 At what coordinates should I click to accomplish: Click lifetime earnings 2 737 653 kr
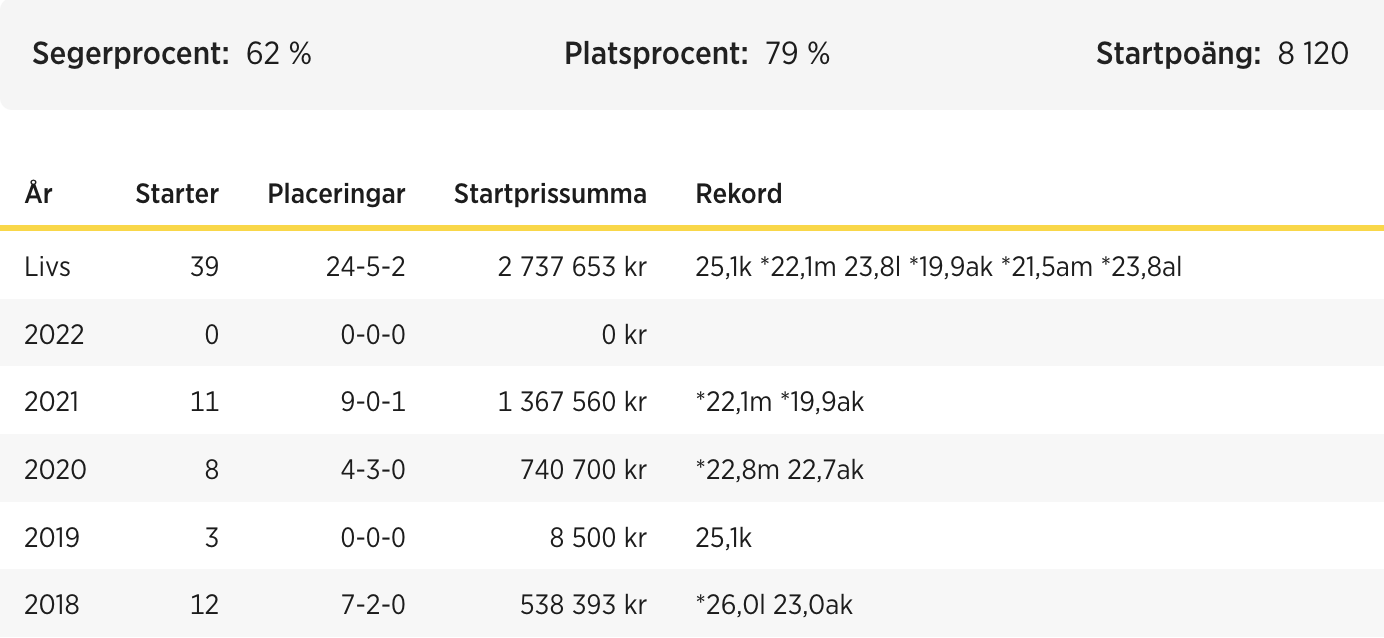point(573,267)
